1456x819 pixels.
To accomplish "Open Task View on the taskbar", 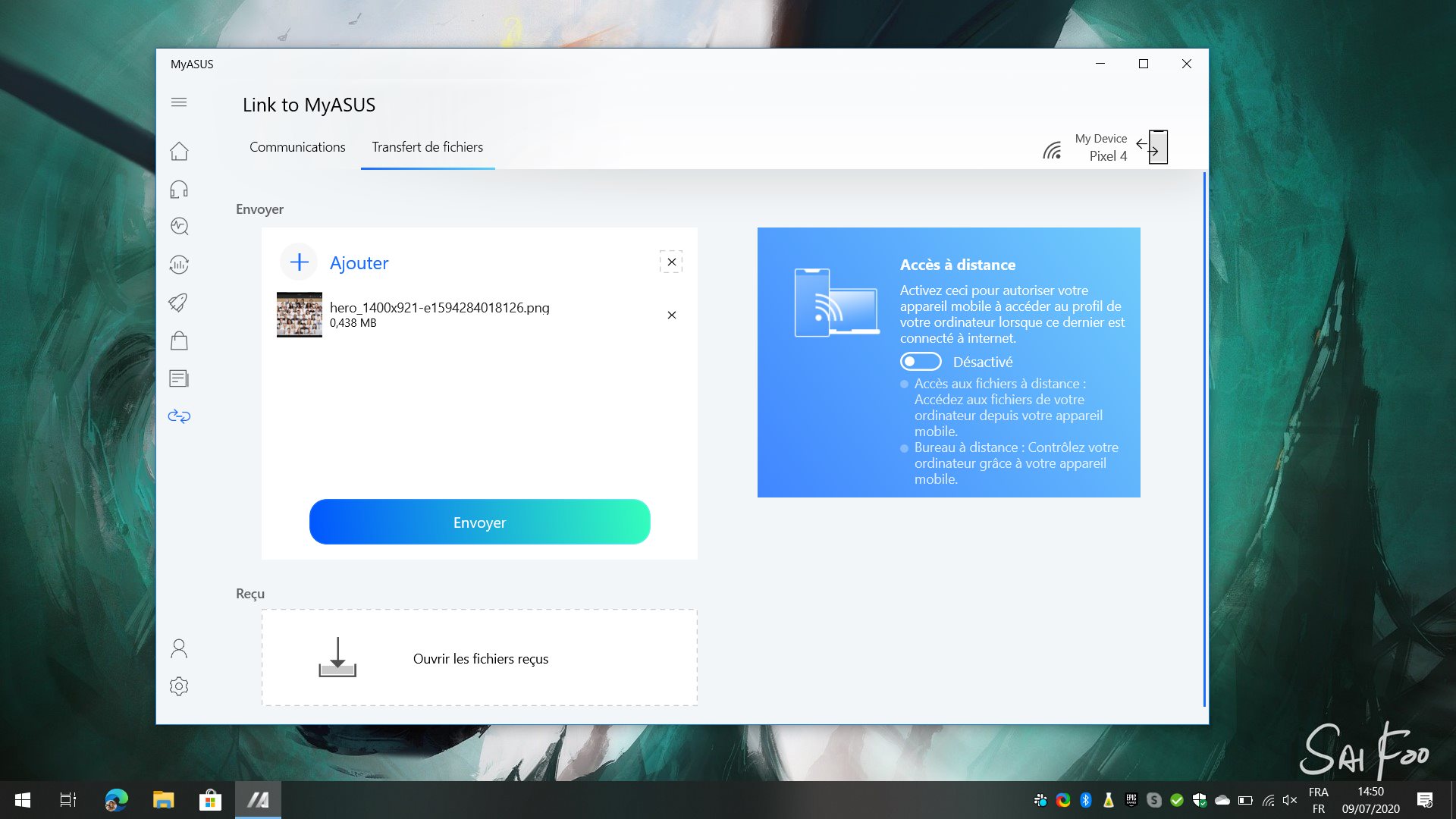I will tap(68, 800).
